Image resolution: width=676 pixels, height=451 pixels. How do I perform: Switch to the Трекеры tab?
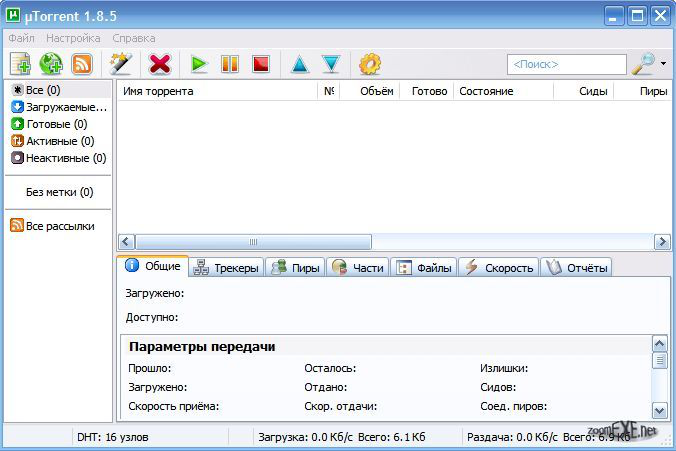(x=226, y=268)
